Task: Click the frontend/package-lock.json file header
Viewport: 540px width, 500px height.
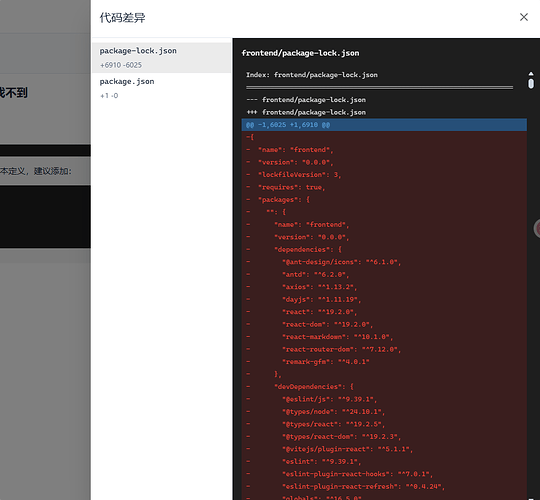Action: pos(300,53)
